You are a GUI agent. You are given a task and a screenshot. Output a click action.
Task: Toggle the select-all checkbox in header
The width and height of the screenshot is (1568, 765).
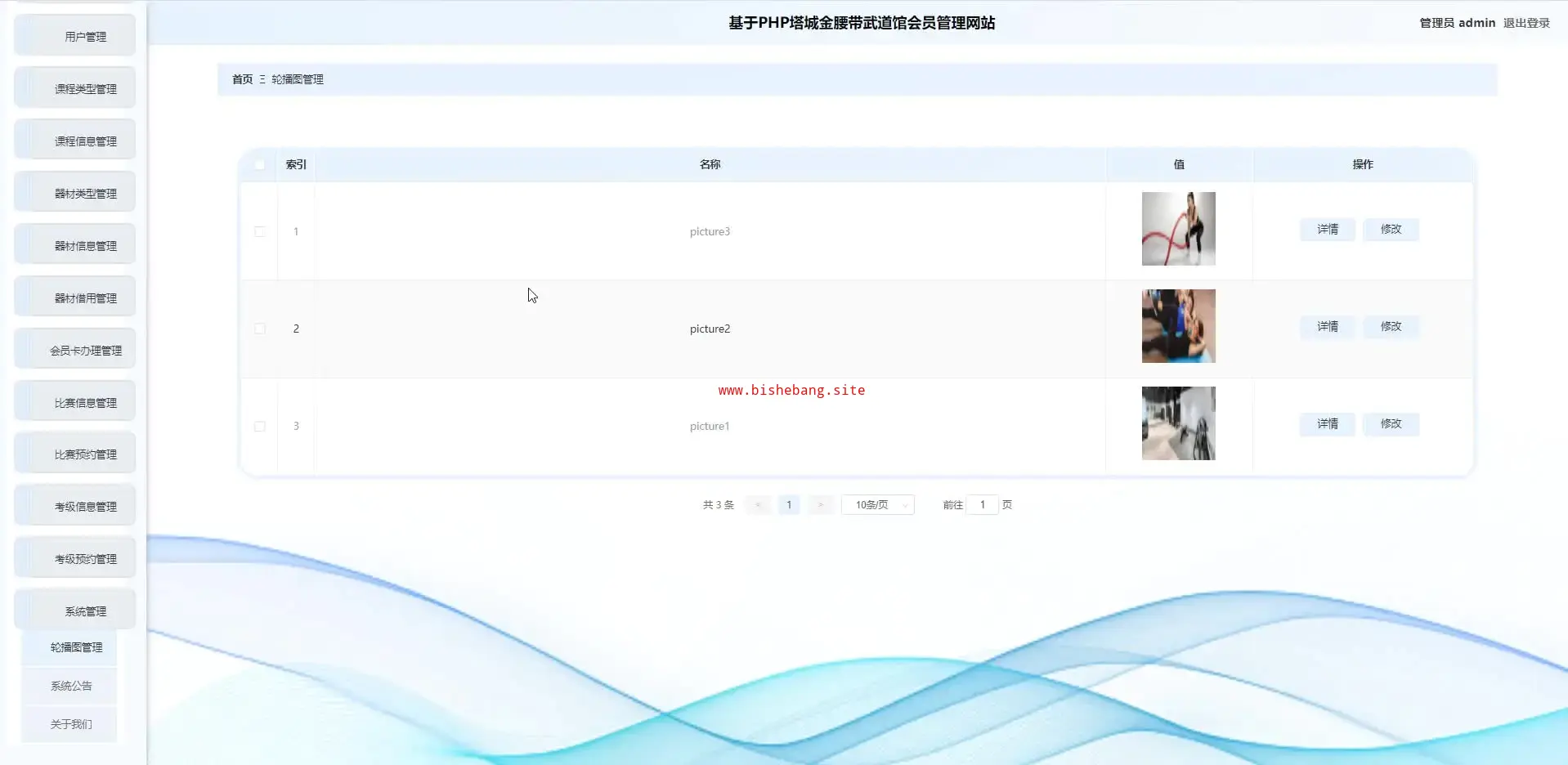click(260, 165)
